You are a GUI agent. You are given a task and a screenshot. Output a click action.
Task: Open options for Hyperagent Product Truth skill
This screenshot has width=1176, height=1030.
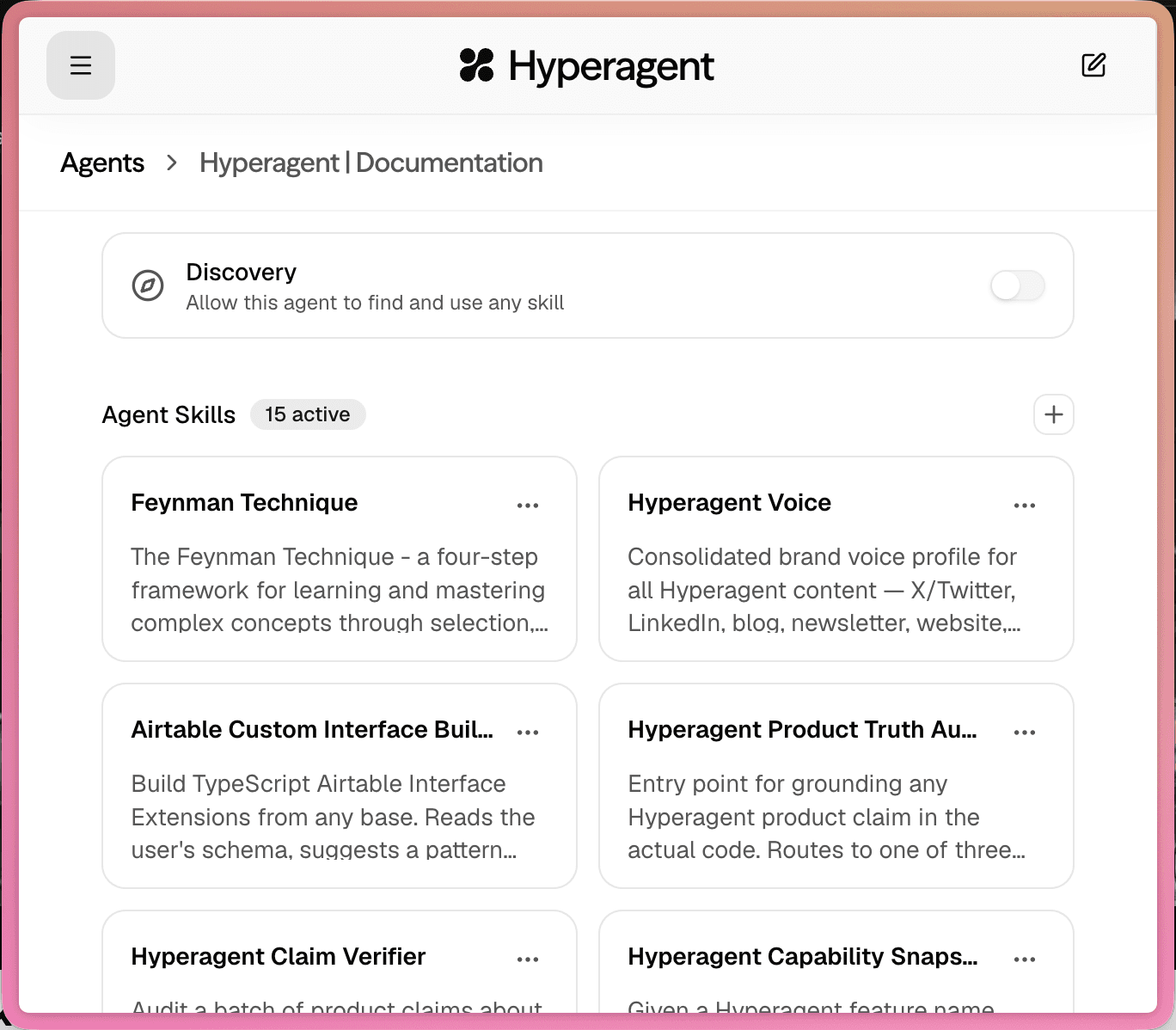pos(1025,733)
